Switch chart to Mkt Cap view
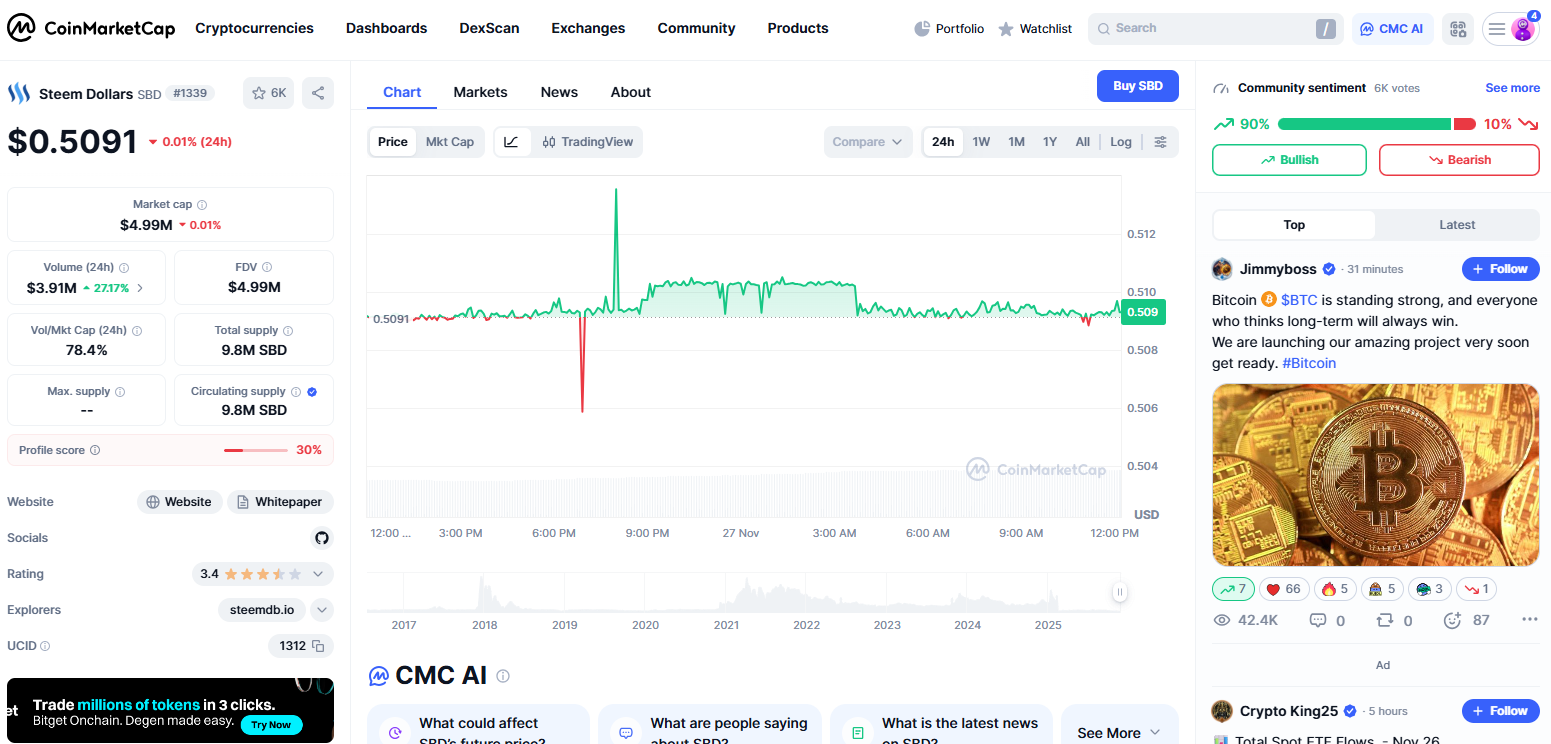Screen dimensions: 1551x744 pyautogui.click(x=450, y=142)
